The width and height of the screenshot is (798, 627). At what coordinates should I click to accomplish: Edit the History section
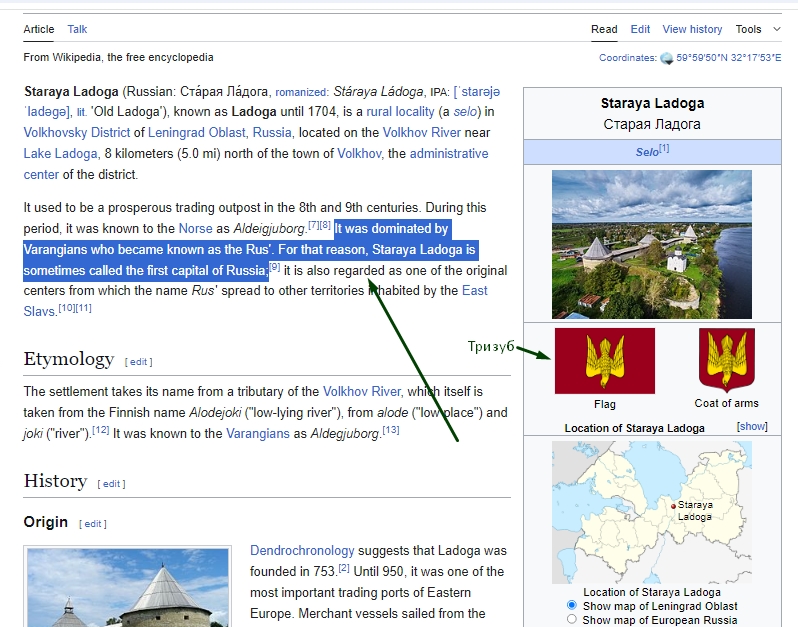(111, 484)
